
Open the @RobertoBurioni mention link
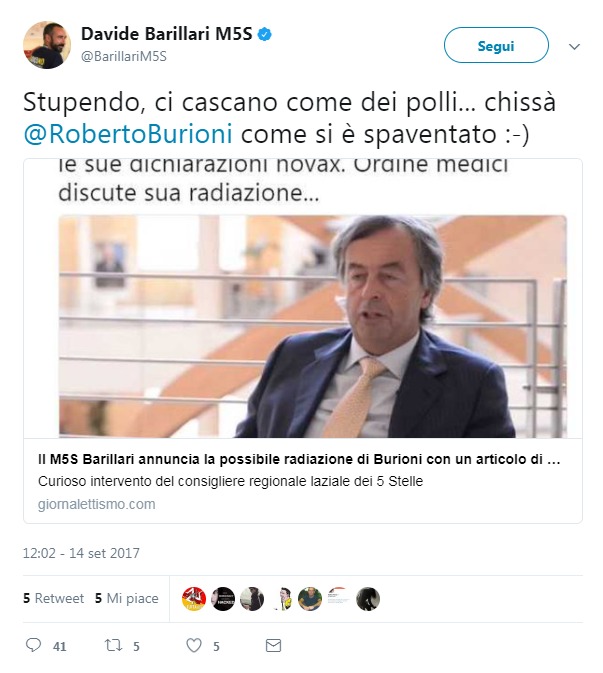(x=128, y=134)
